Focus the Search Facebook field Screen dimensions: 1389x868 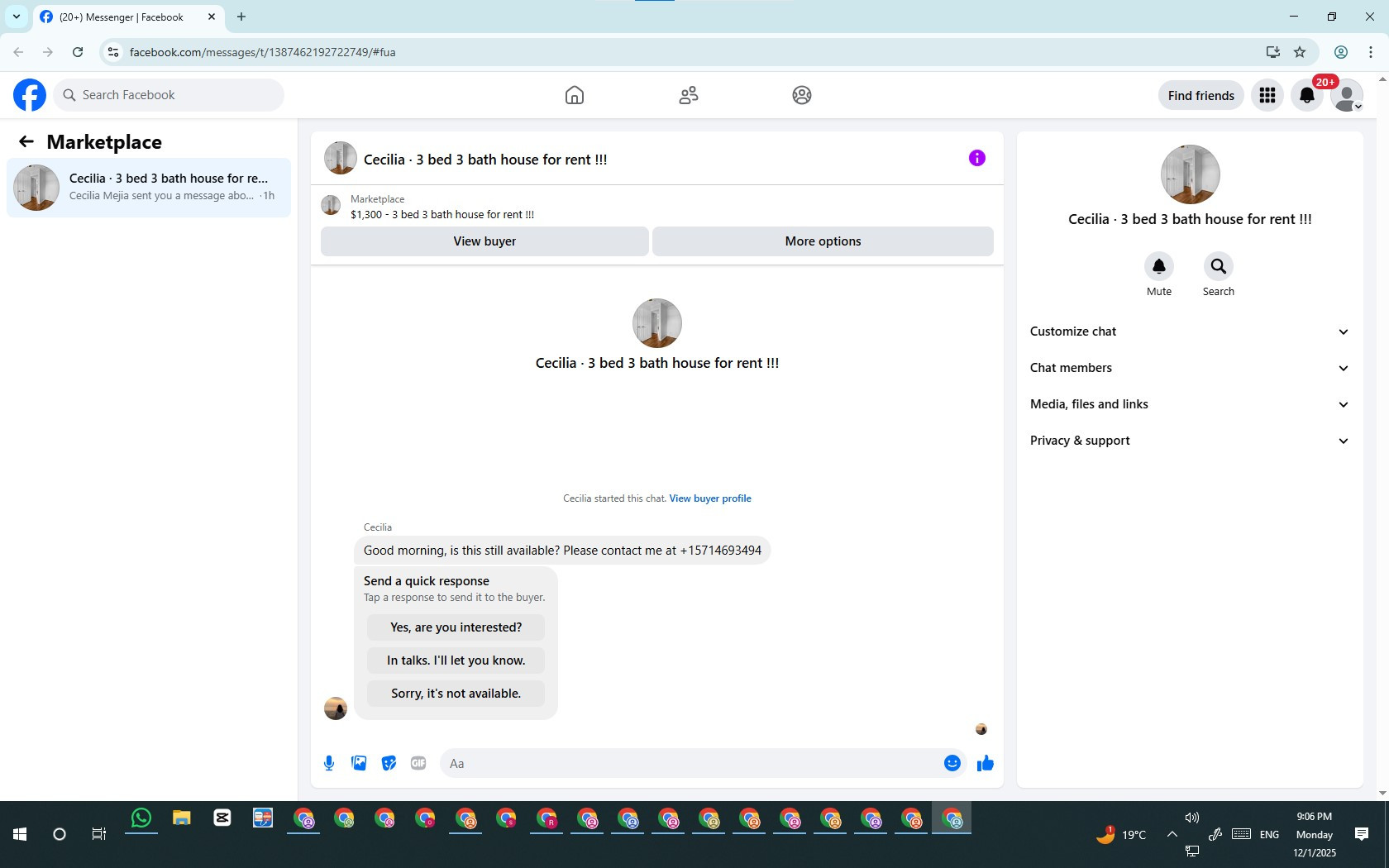pos(169,95)
